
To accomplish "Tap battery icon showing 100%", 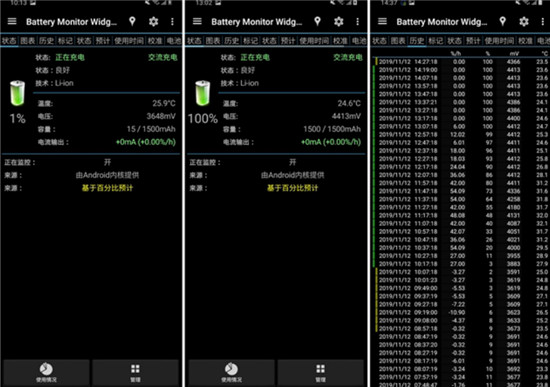I will coord(203,93).
